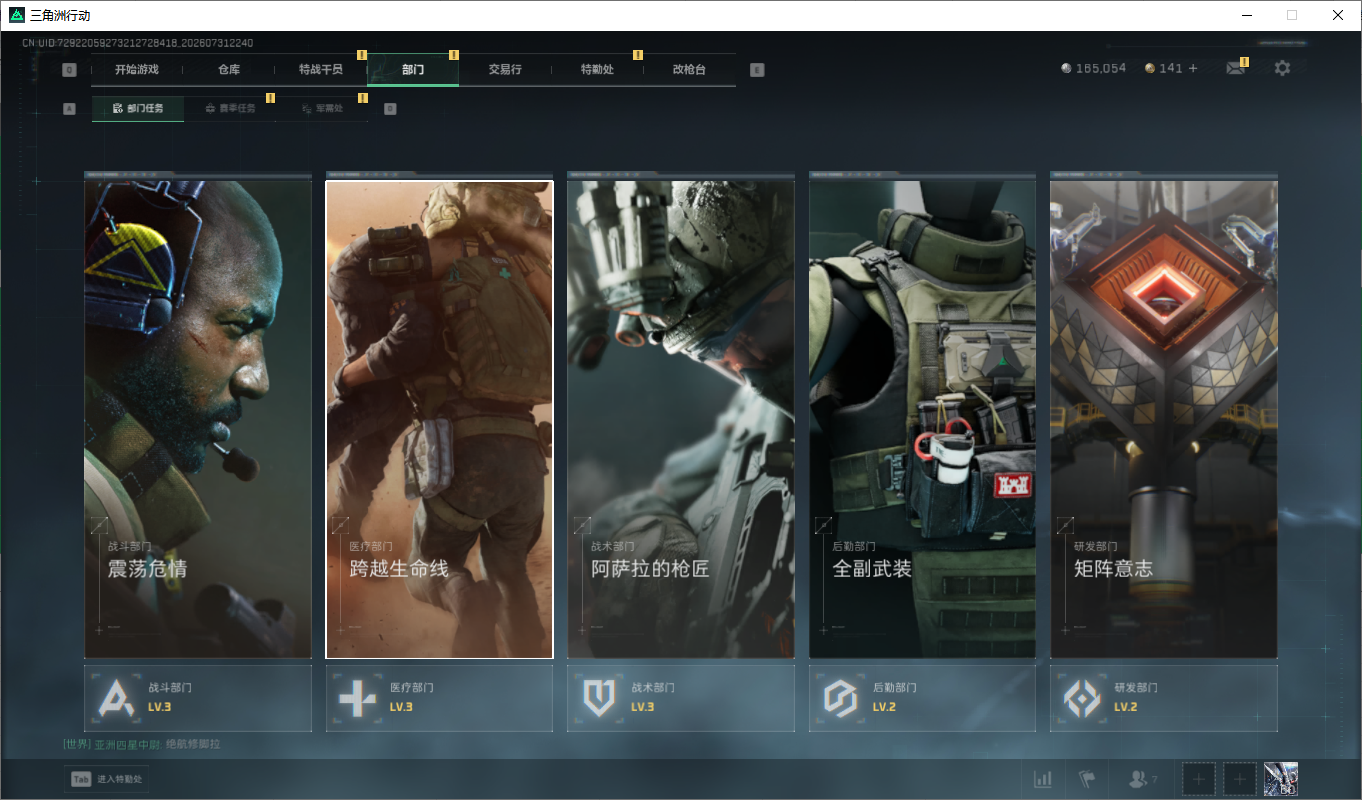Viewport: 1362px width, 800px height.
Task: Click the 141 currency amount
Action: coord(1171,68)
